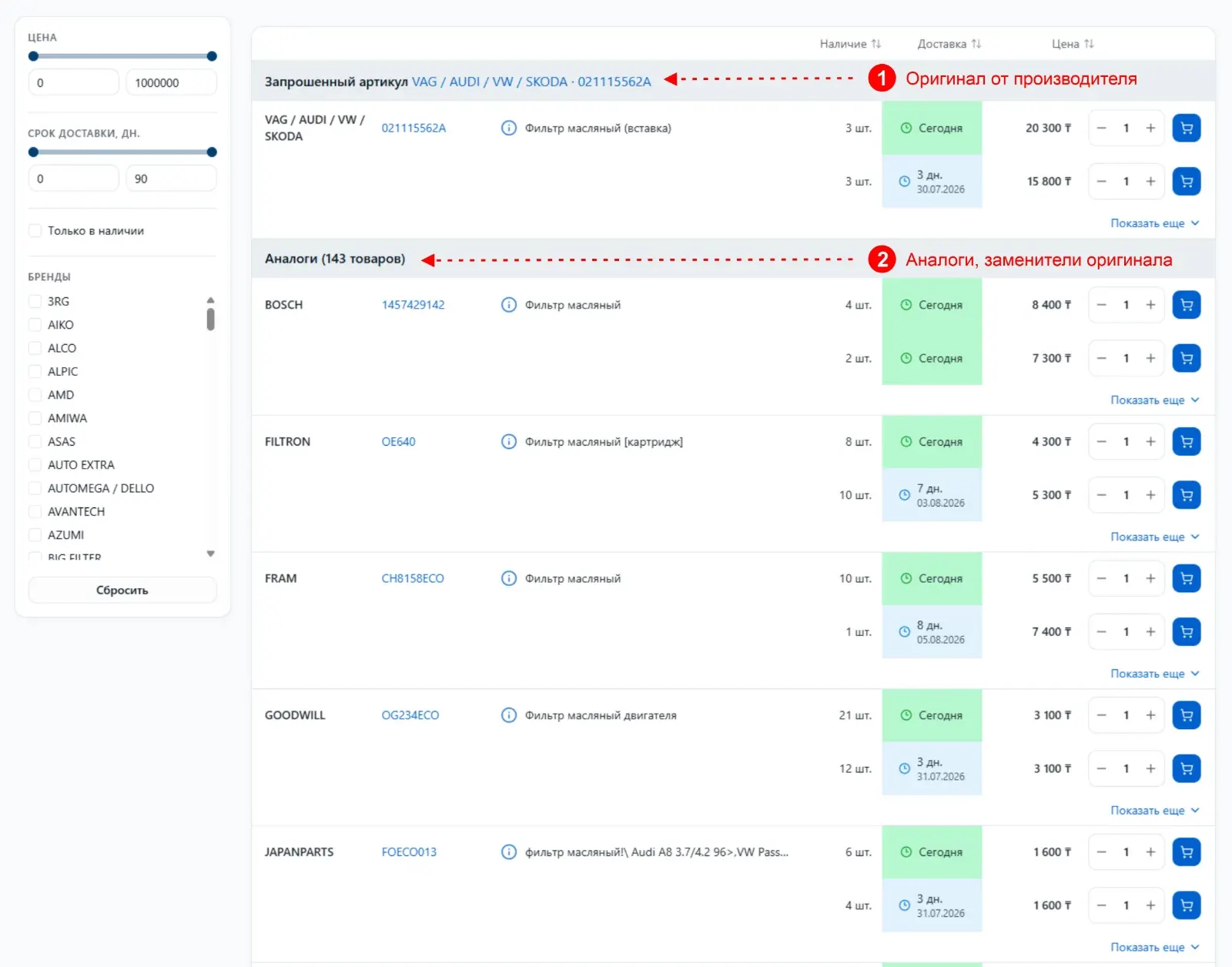Add FRAM filter priced 5 500 to cart
1232x967 pixels.
click(x=1187, y=578)
